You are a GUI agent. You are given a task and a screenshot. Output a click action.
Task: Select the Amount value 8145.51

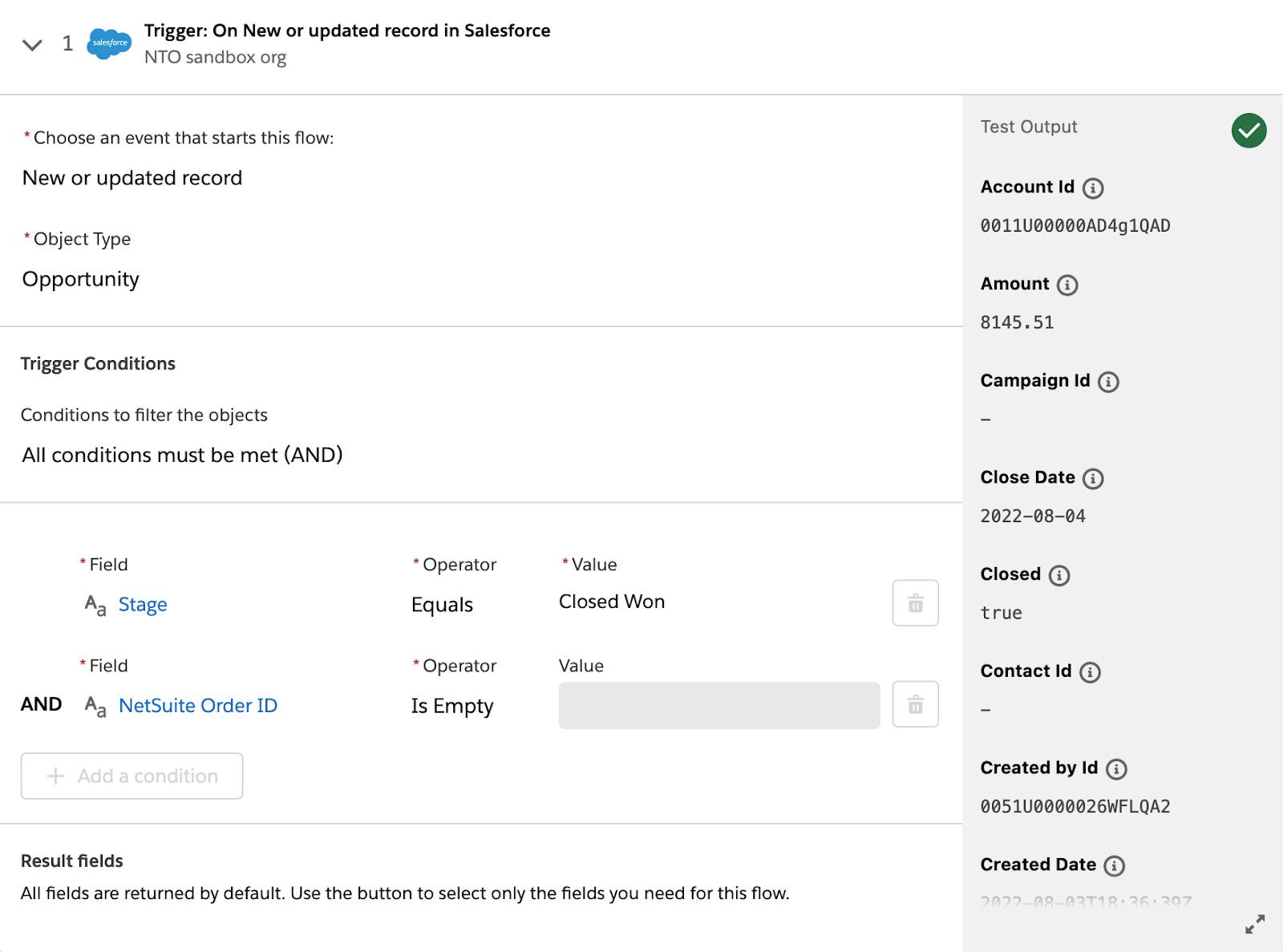[1017, 322]
